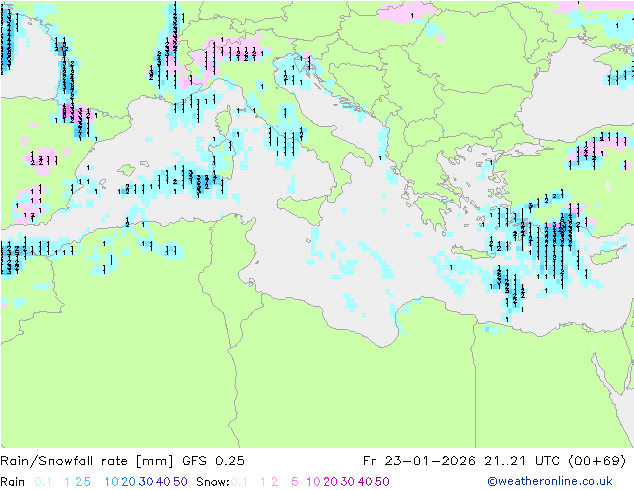634x490 pixels.
Task: Click Sicily island on the map
Action: click(x=302, y=208)
